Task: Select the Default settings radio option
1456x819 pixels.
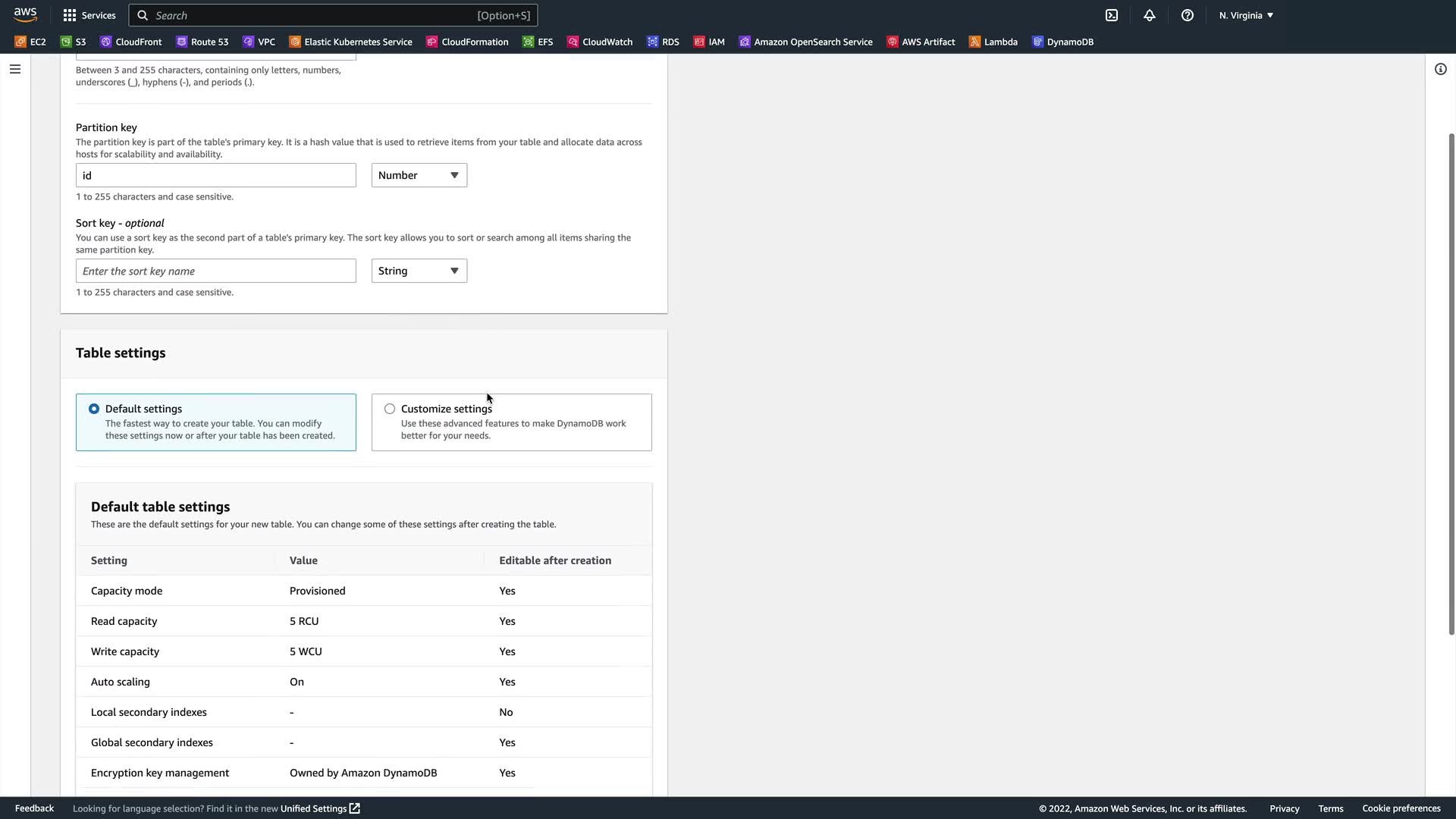Action: tap(94, 409)
